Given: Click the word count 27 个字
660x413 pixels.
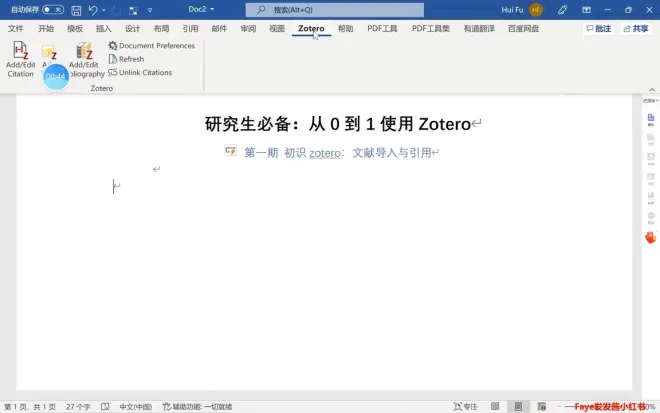Looking at the screenshot, I should pos(78,407).
